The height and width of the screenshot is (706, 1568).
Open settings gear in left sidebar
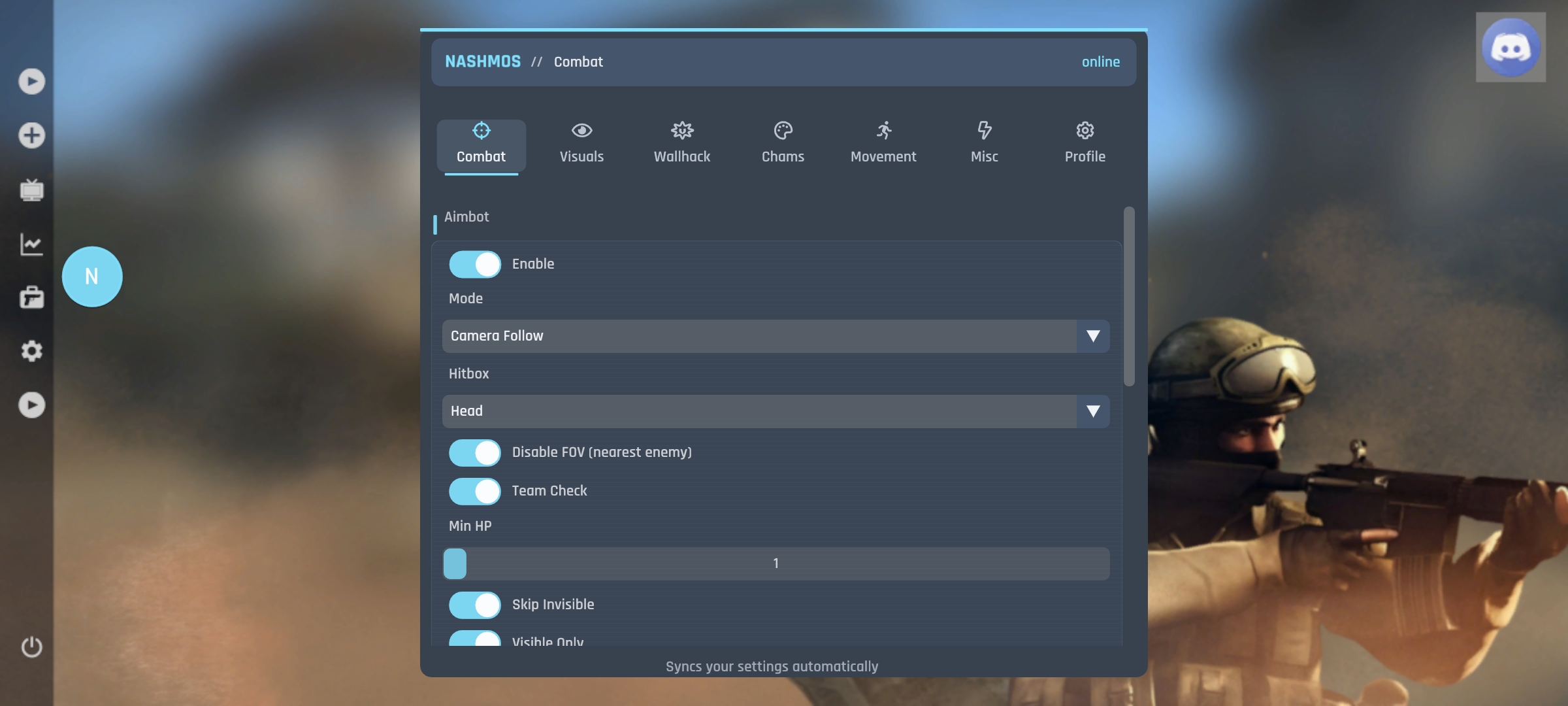tap(31, 351)
